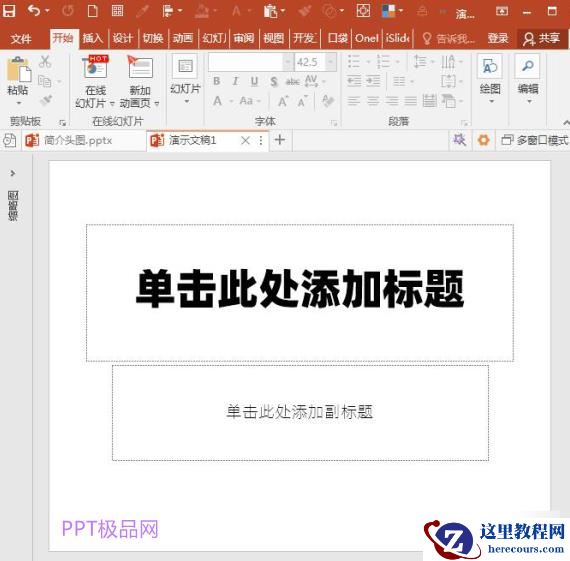The image size is (570, 561).
Task: Click Increase Font Size icon
Action: tap(283, 101)
